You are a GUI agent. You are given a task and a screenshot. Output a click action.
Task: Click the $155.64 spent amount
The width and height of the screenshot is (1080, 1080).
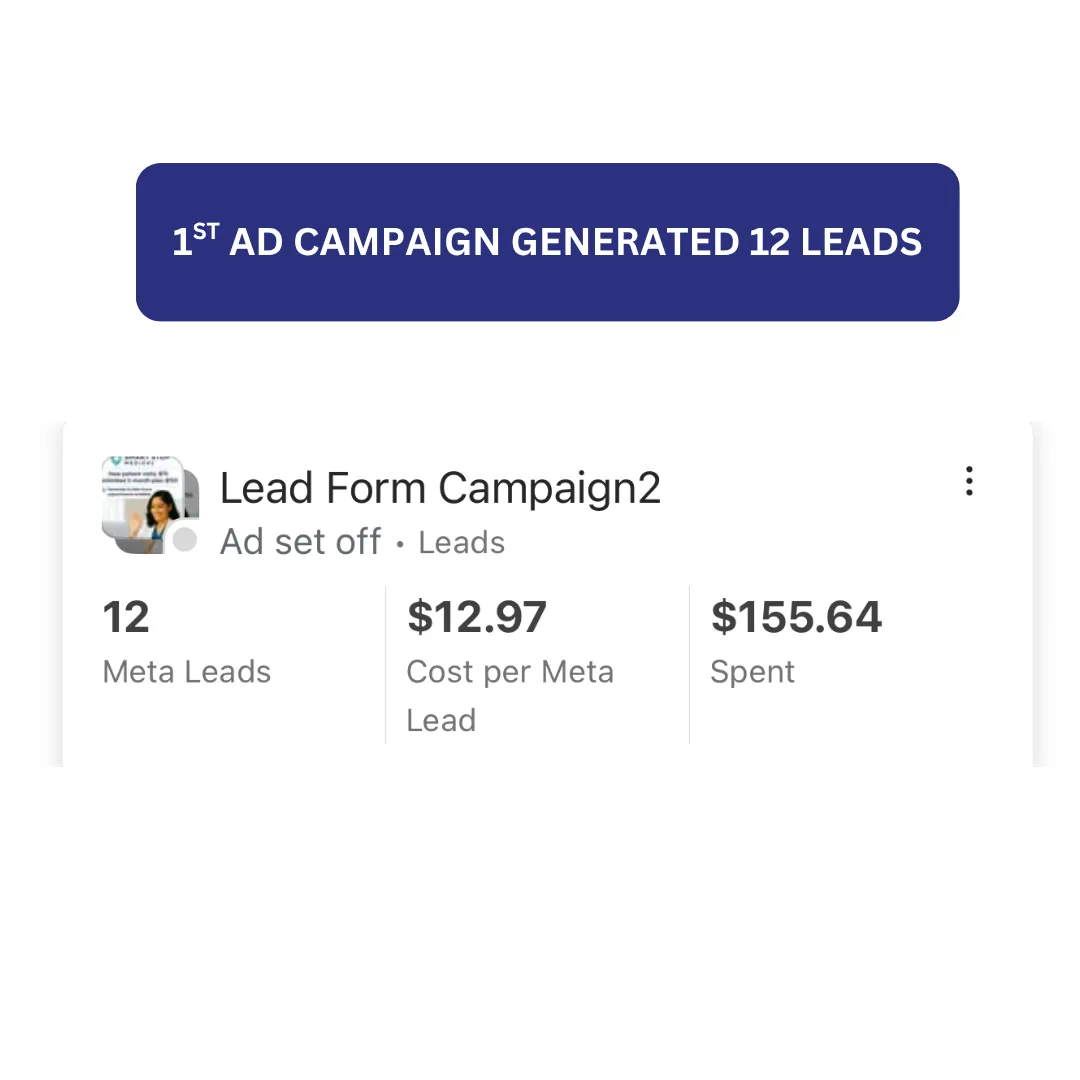(796, 616)
